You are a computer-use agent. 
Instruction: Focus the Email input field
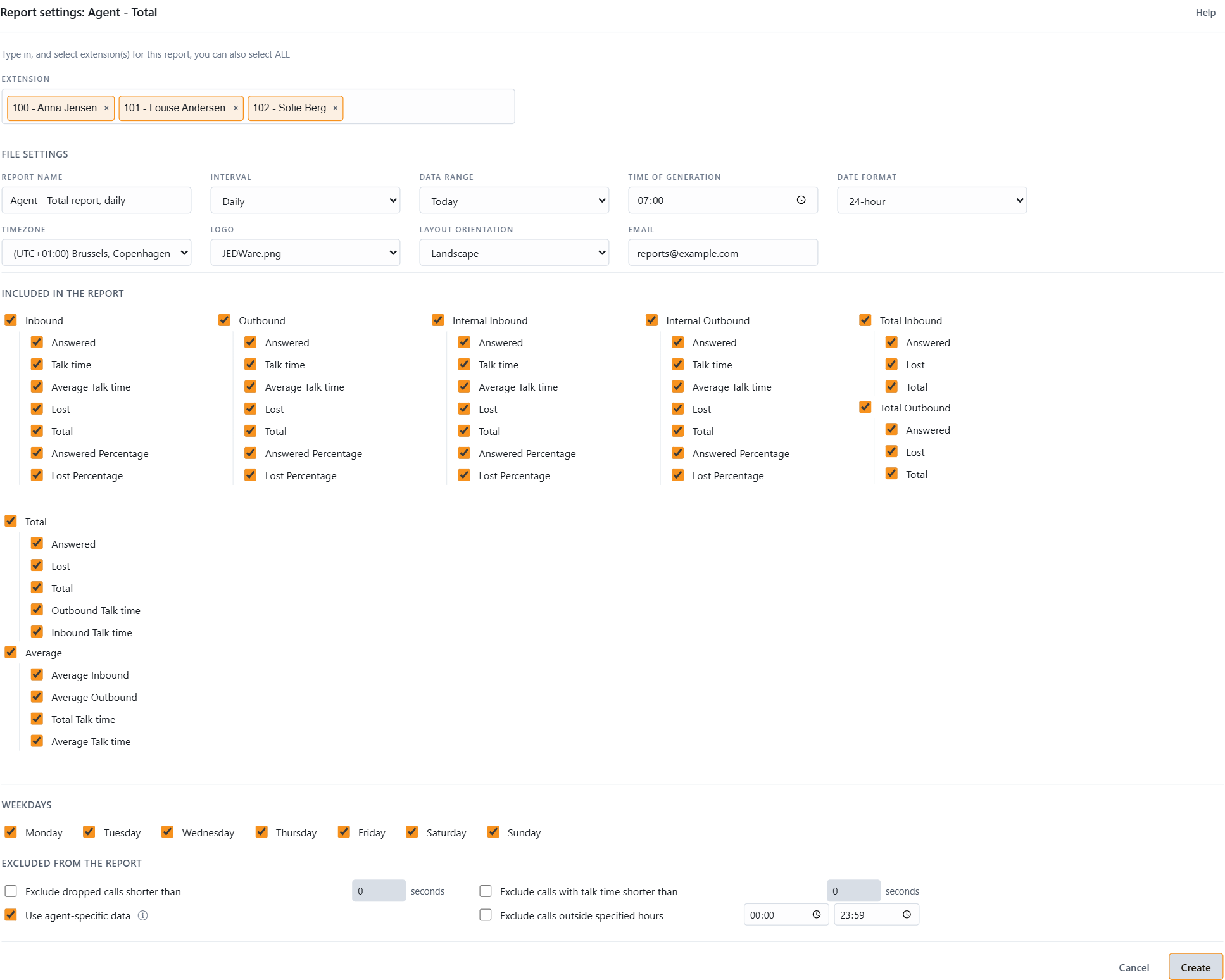[723, 253]
